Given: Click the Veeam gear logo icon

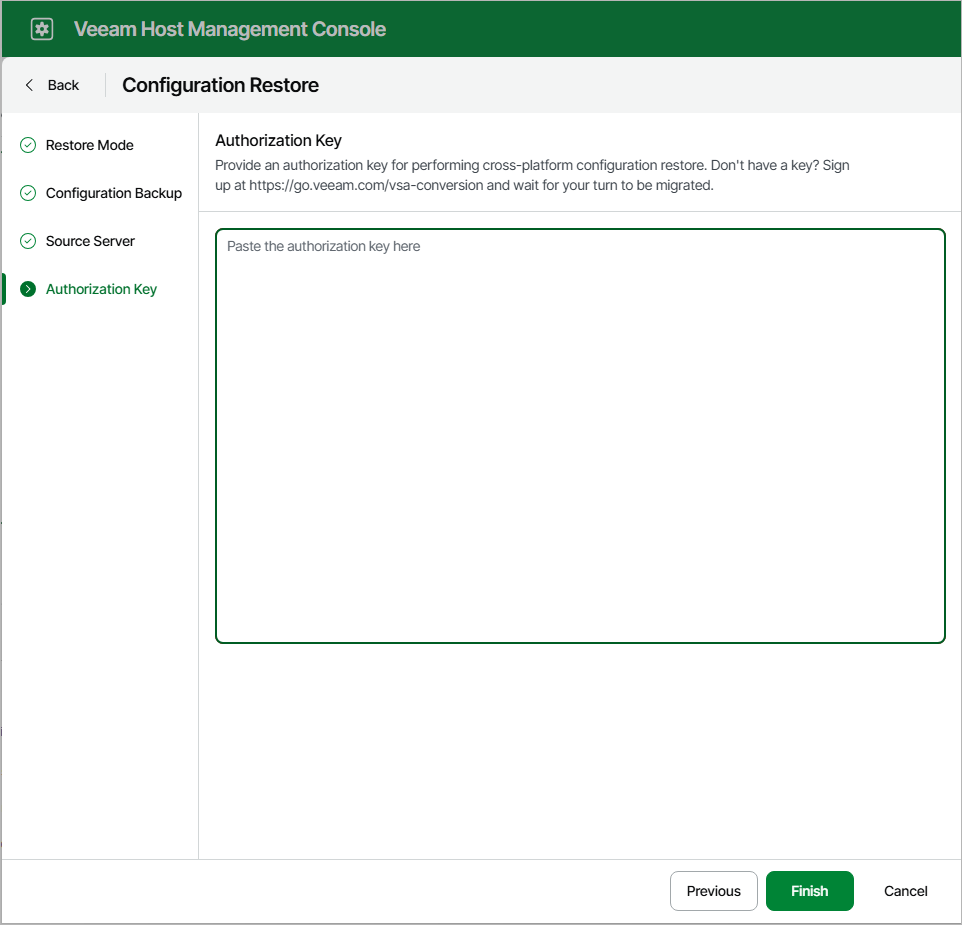Looking at the screenshot, I should [41, 28].
